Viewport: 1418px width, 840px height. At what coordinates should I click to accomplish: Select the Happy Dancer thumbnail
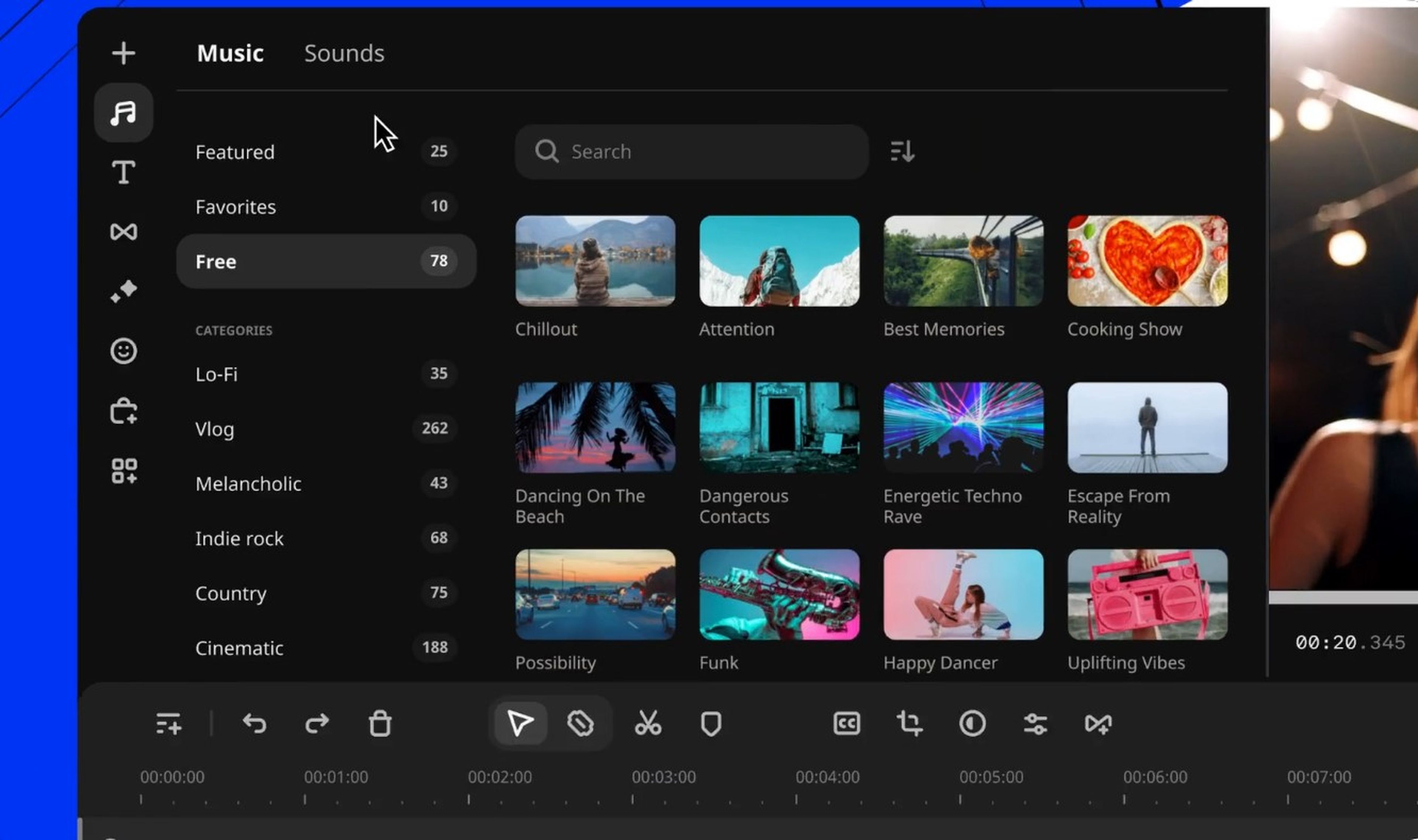[x=963, y=594]
